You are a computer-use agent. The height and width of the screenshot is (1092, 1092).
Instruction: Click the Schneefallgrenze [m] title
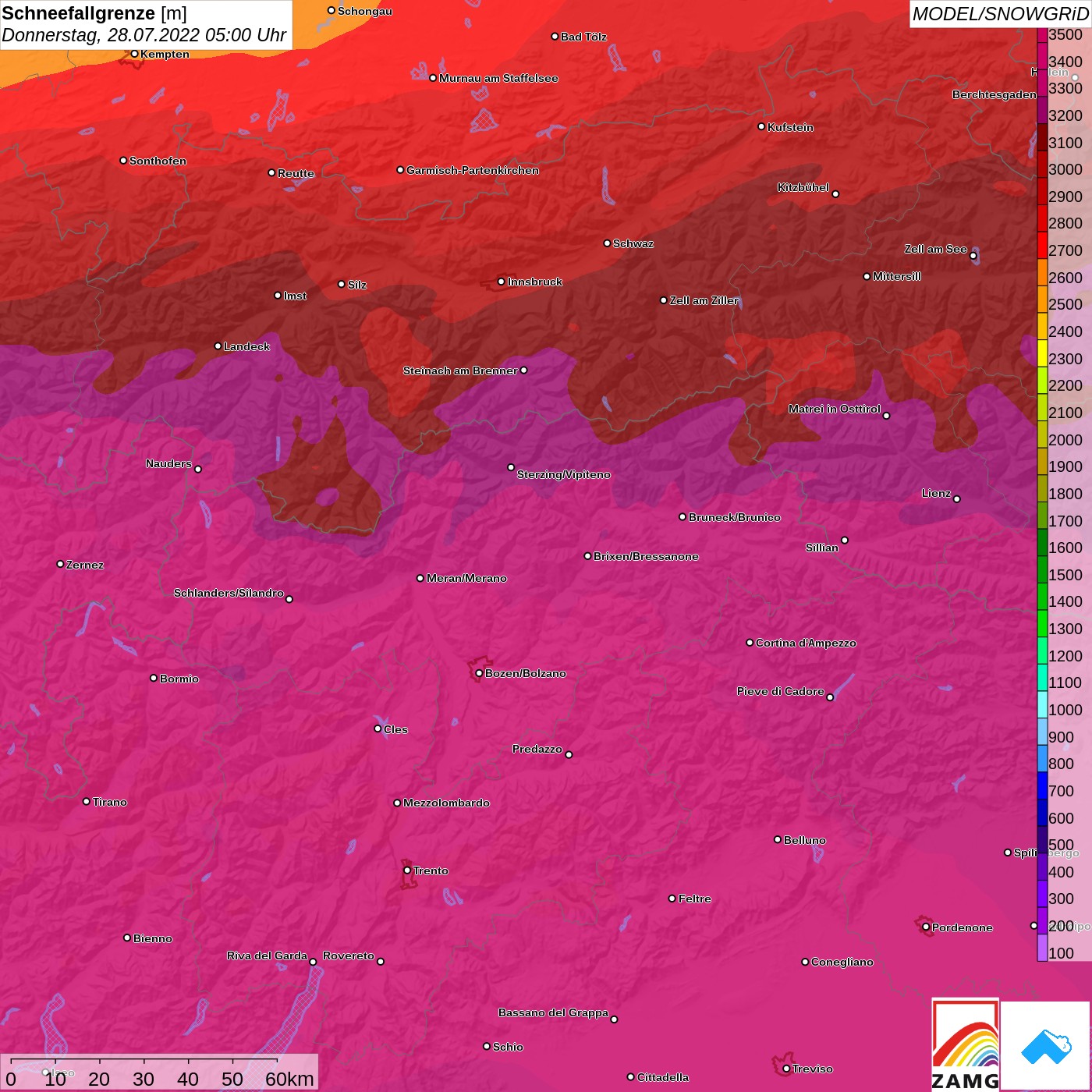click(94, 13)
